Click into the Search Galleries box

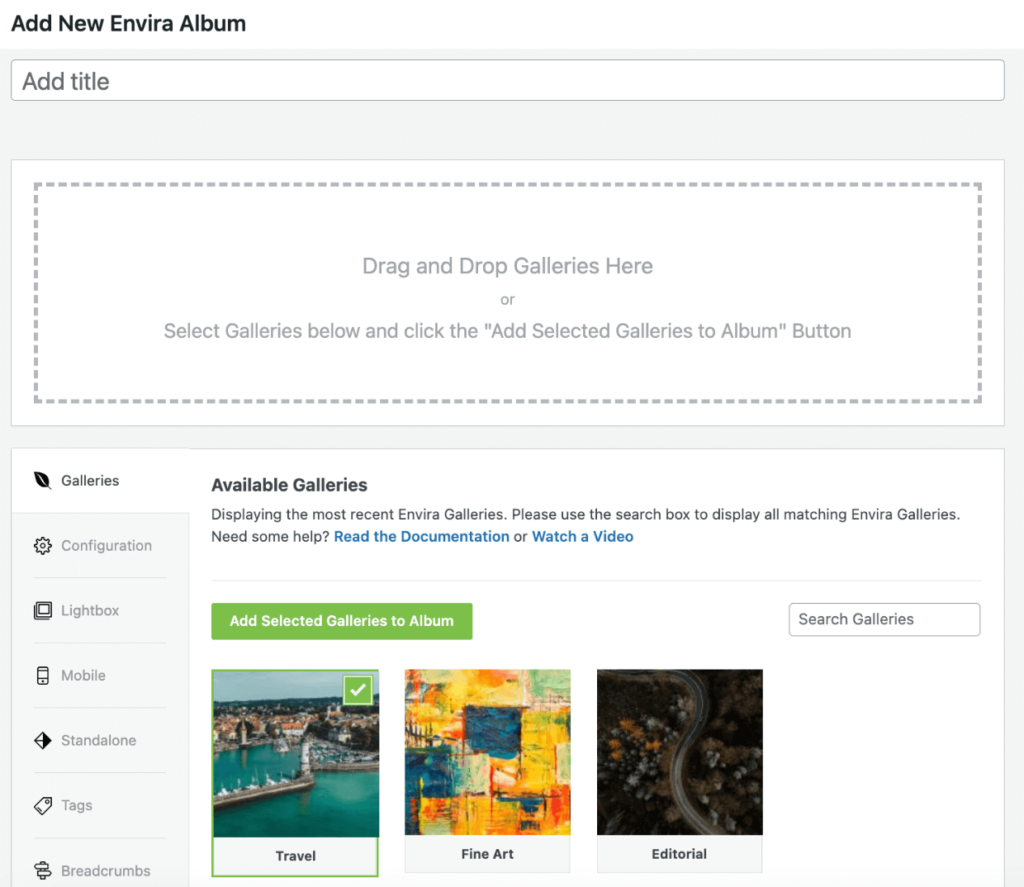tap(884, 619)
